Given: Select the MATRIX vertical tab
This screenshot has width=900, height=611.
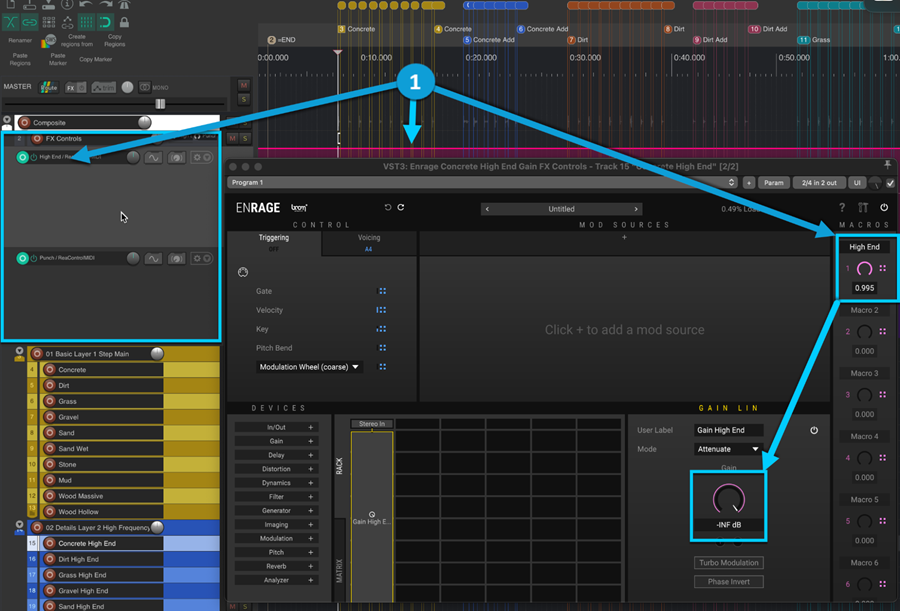Looking at the screenshot, I should click(x=339, y=570).
